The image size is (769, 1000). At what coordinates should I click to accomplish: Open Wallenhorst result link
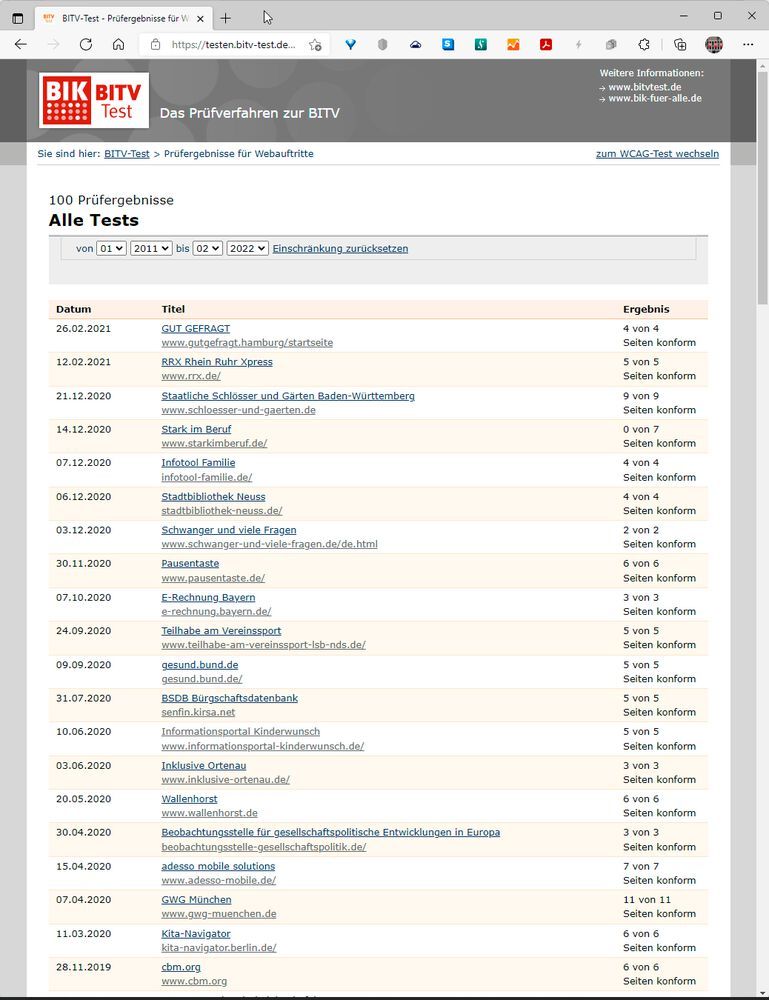[189, 798]
